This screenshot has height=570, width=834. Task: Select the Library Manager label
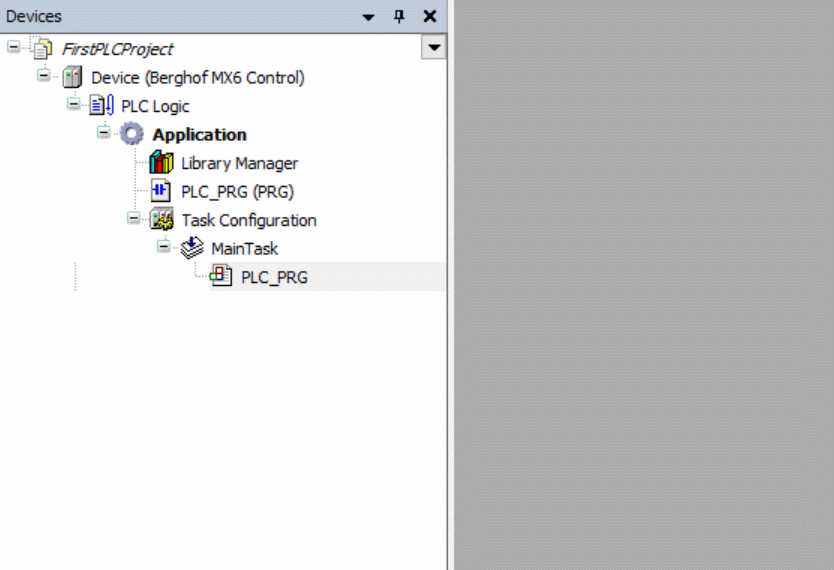(239, 163)
